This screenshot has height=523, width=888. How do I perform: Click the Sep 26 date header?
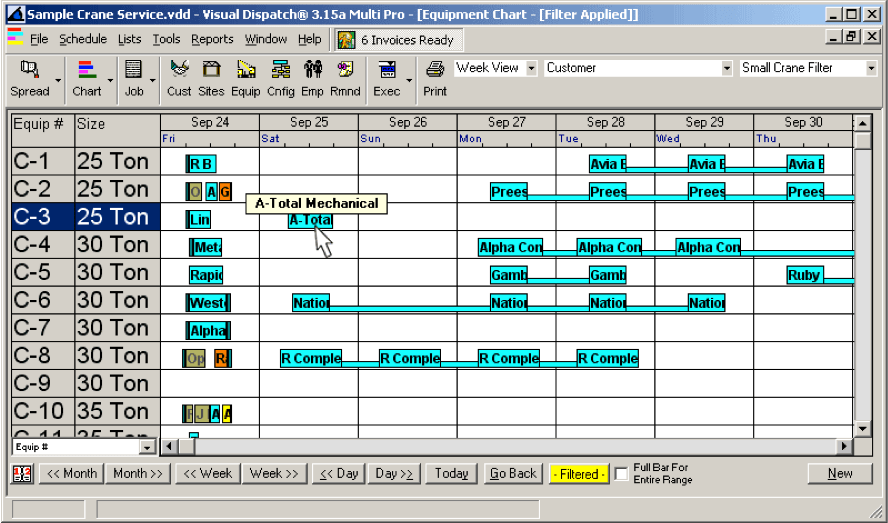coord(408,122)
